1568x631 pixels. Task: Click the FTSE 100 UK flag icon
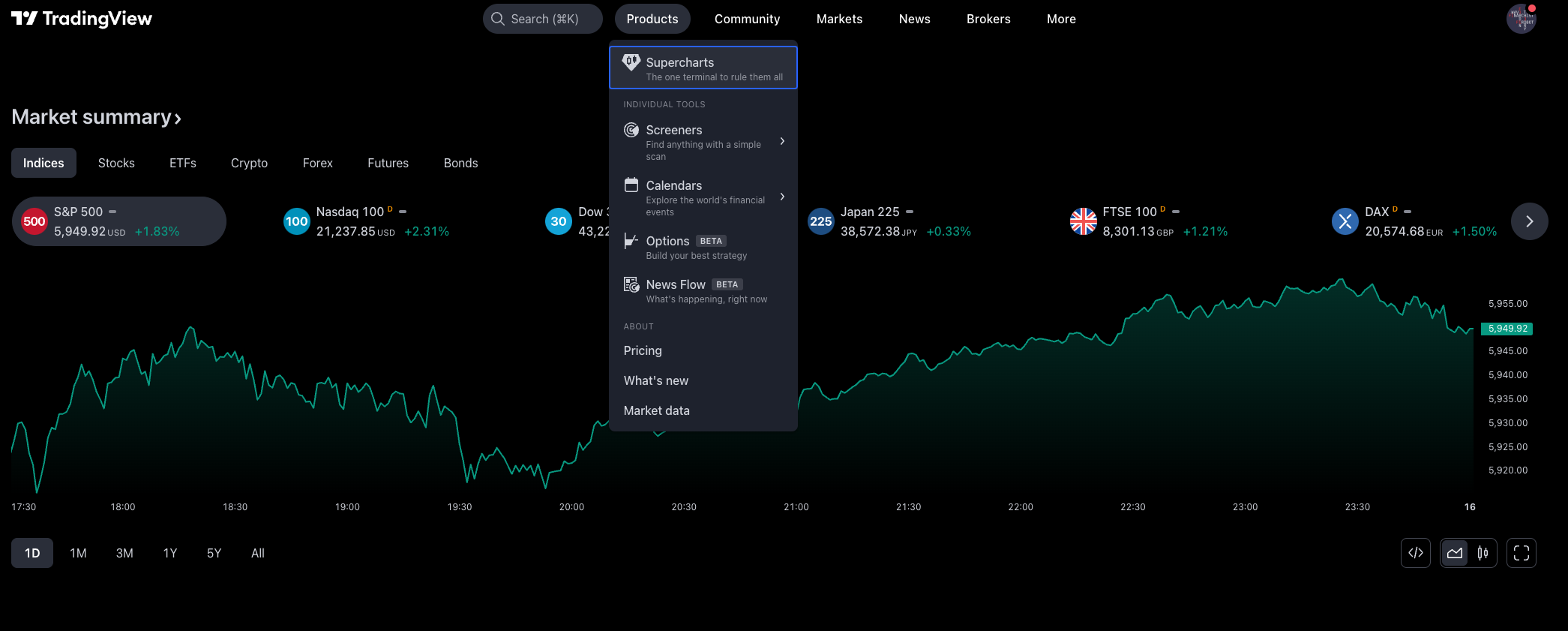[1083, 221]
